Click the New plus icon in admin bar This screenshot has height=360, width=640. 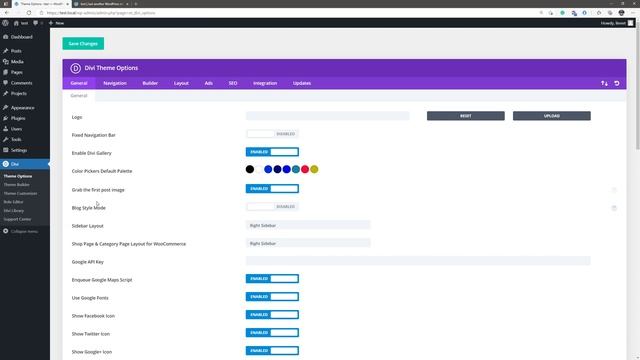coord(51,23)
